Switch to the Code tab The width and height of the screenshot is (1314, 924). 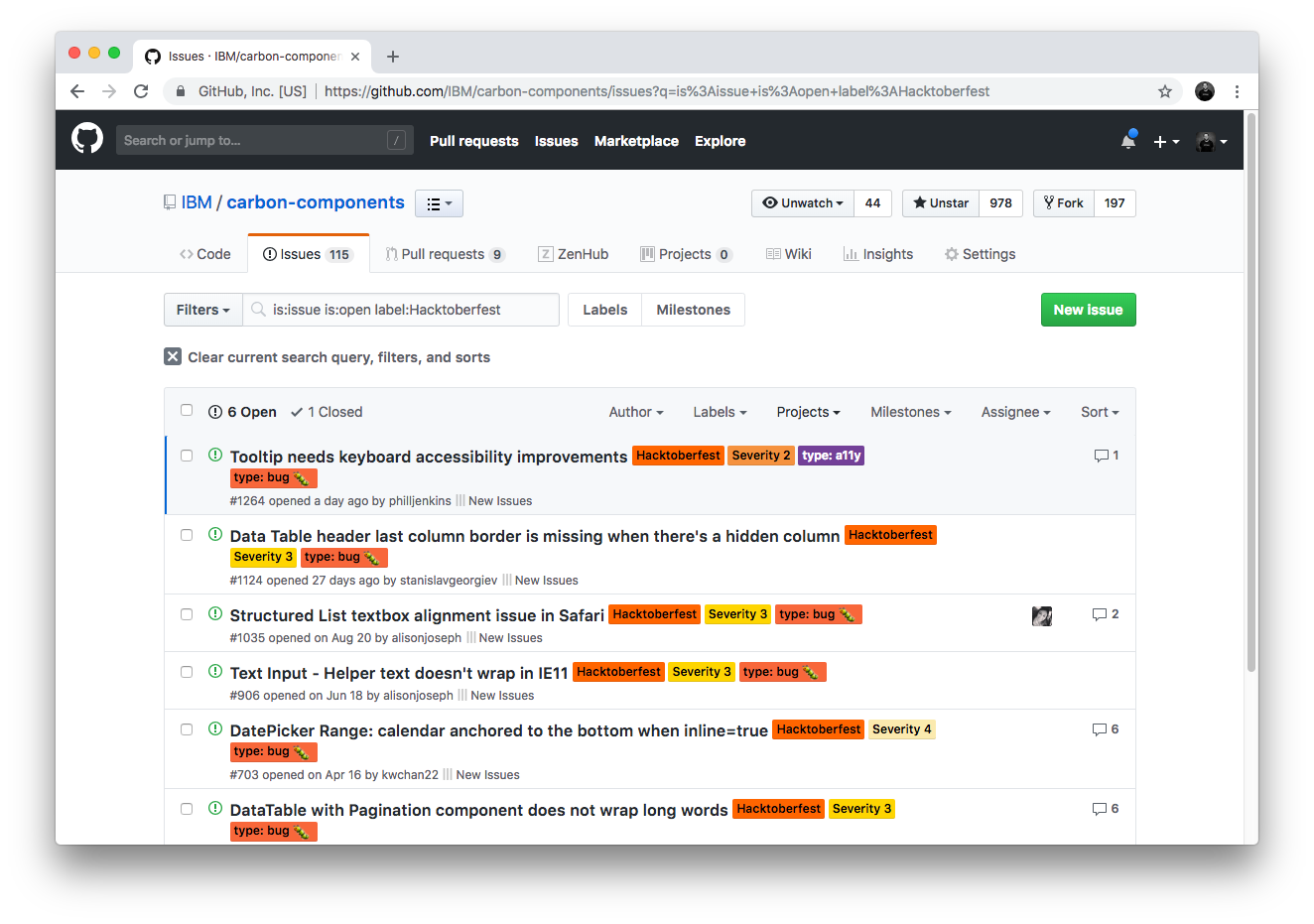(205, 254)
